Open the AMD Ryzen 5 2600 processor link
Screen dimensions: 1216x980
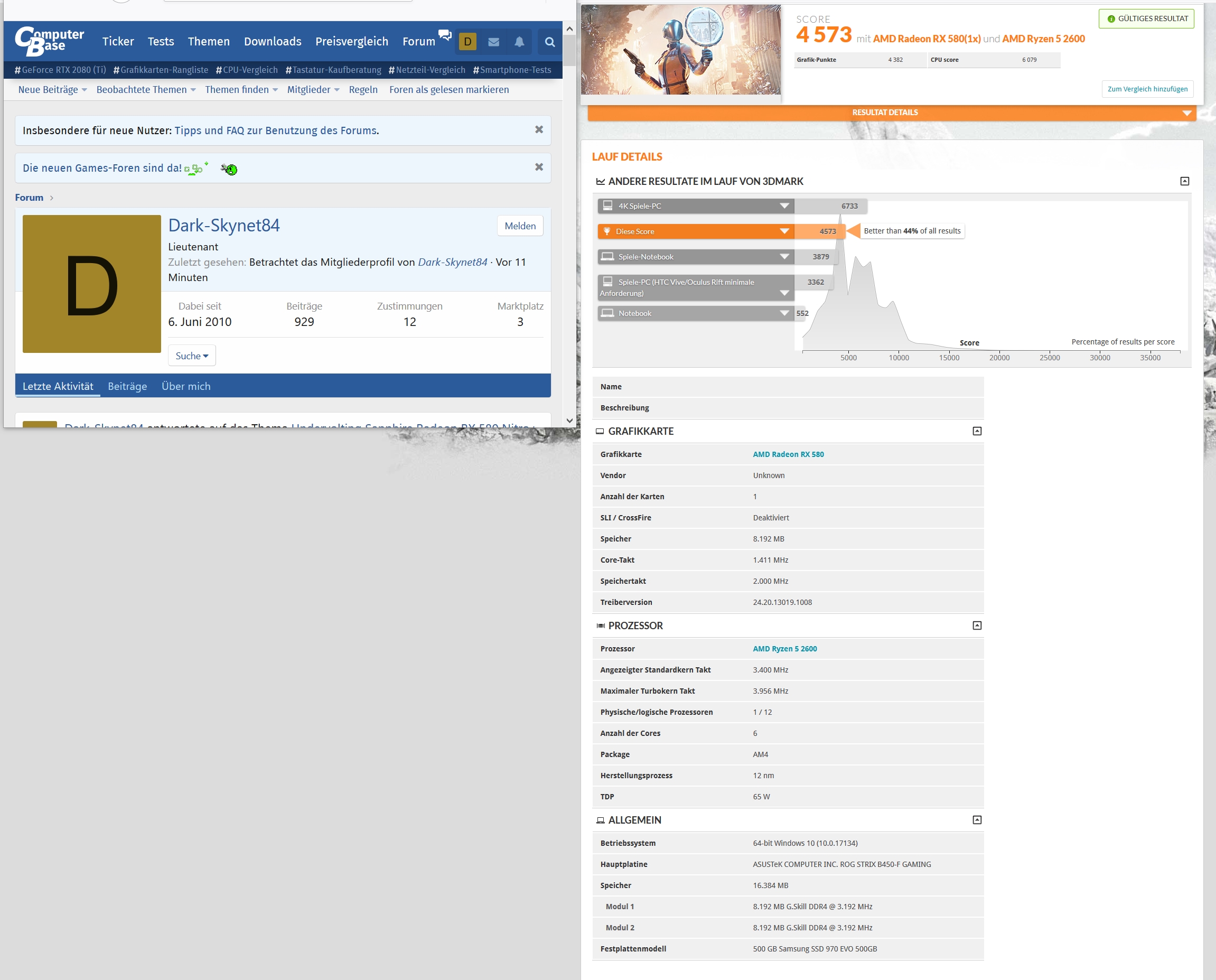pyautogui.click(x=785, y=649)
